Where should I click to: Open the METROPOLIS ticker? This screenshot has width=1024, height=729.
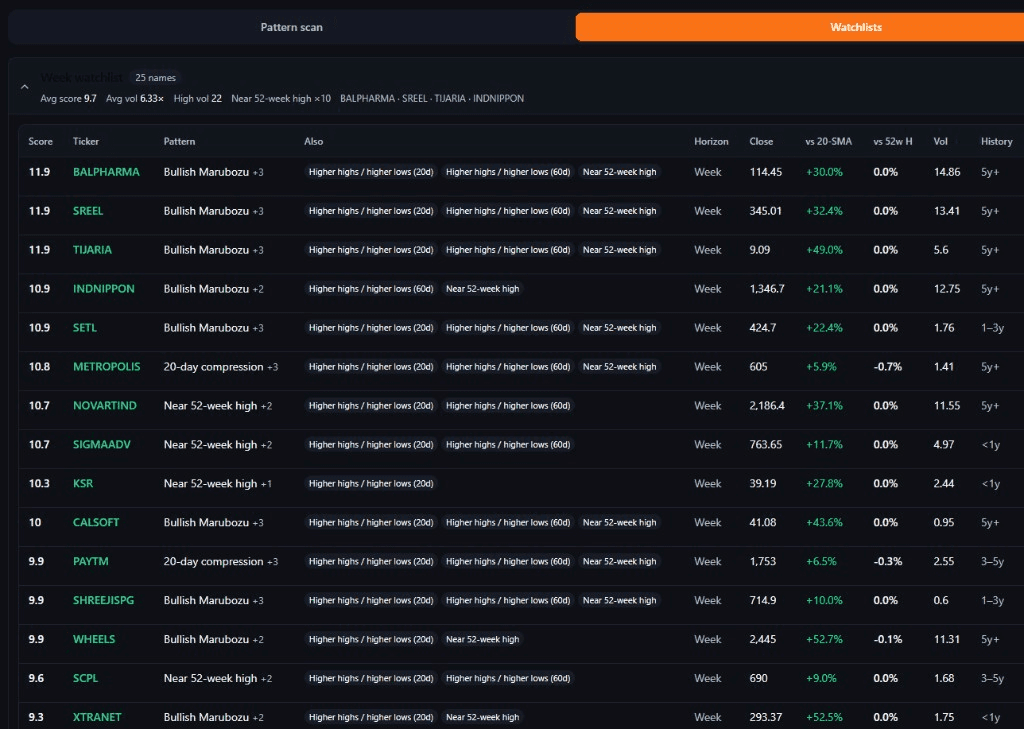pos(106,366)
